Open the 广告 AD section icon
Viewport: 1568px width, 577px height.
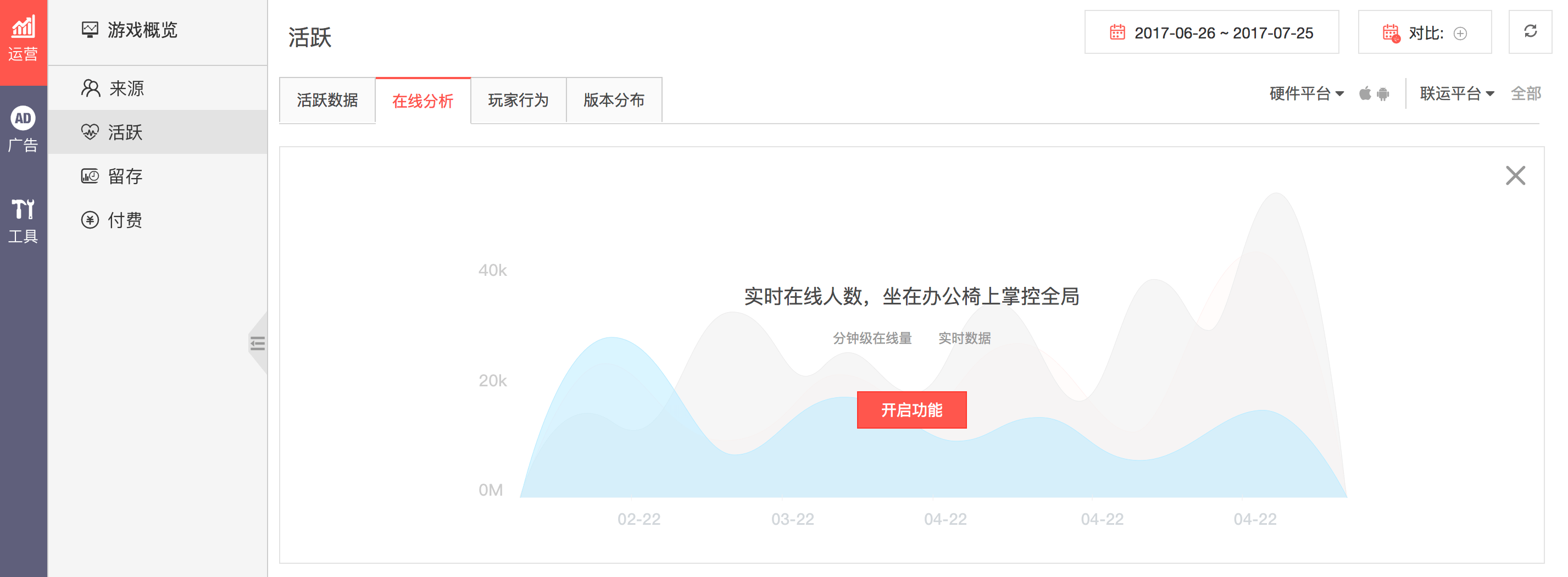(x=23, y=129)
